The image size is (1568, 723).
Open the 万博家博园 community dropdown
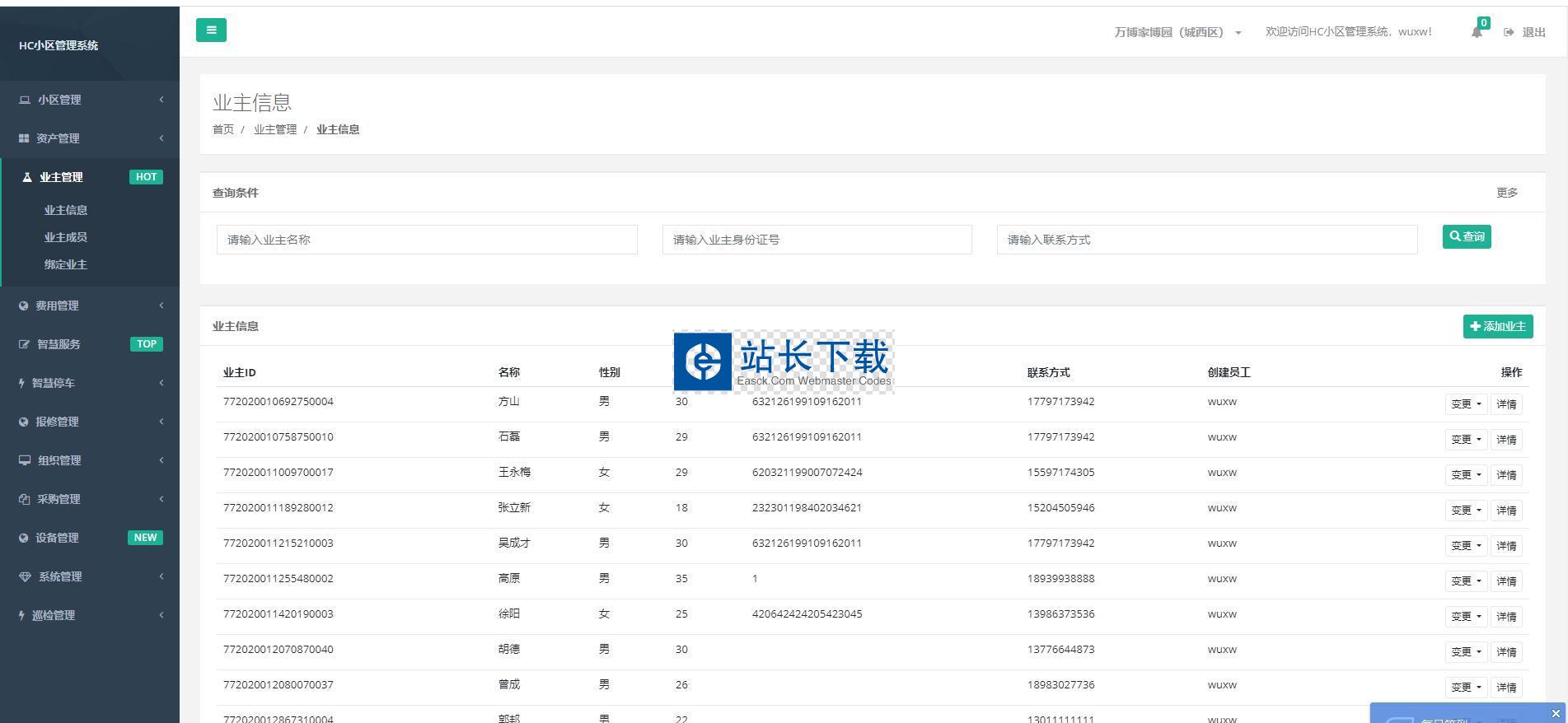[x=1177, y=32]
